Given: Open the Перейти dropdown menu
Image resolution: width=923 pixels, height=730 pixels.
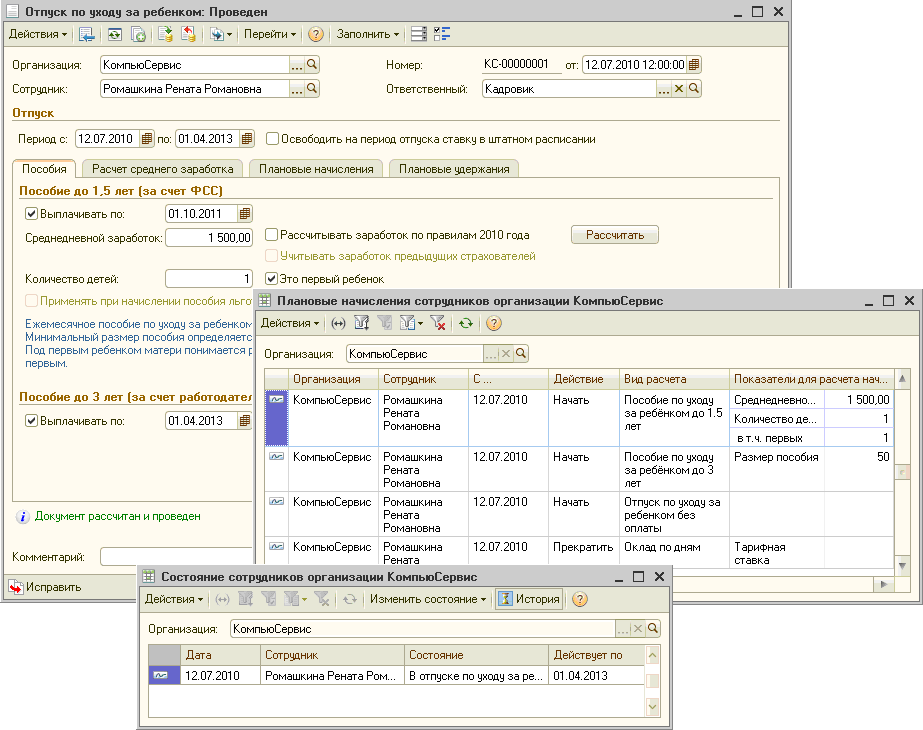Looking at the screenshot, I should point(270,34).
